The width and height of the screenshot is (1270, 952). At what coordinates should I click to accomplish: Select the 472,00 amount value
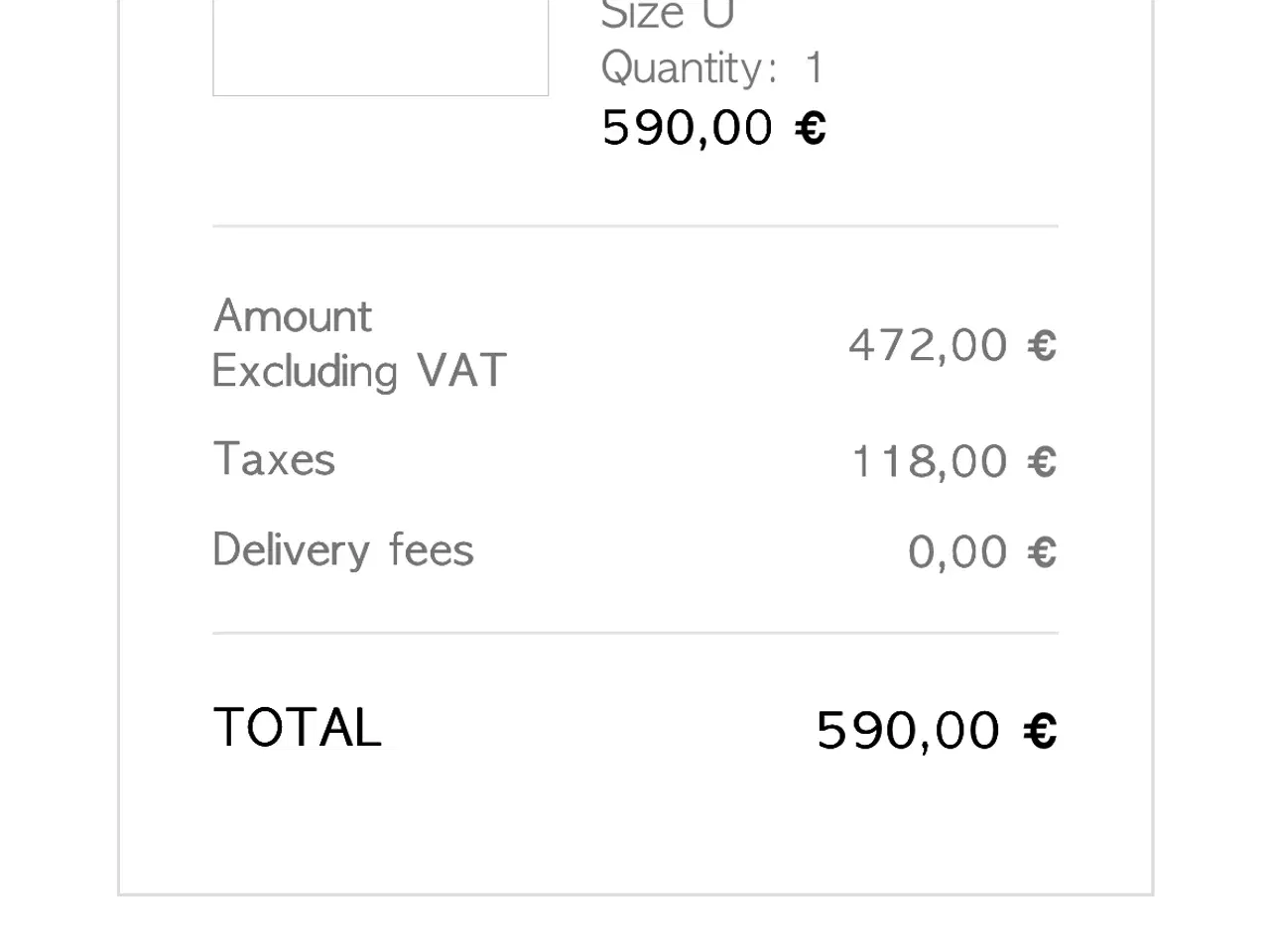tap(928, 346)
